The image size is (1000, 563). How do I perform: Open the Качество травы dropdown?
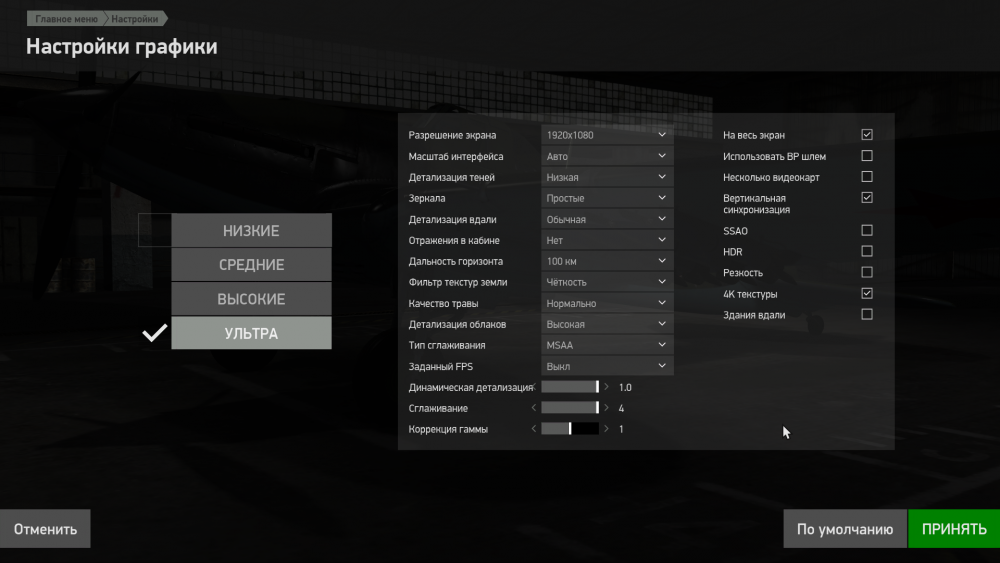607,303
